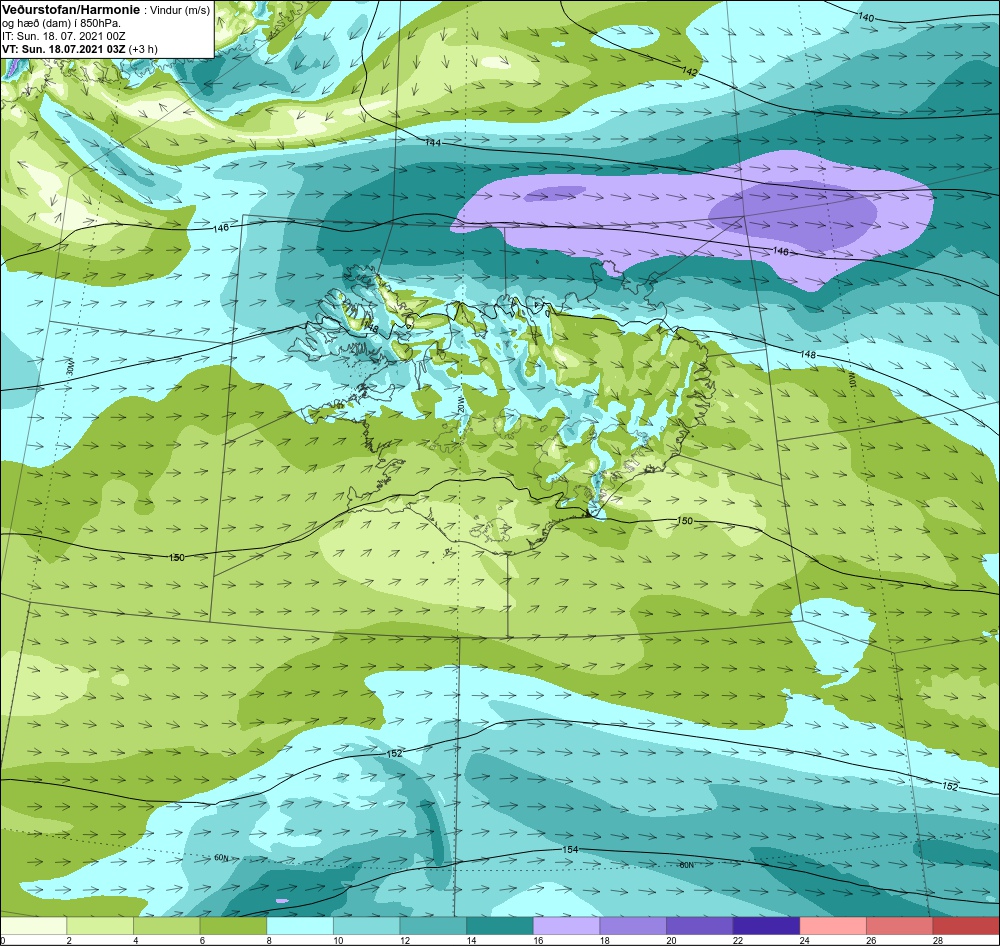The height and width of the screenshot is (946, 1000).
Task: Click the legend tick label "16"
Action: coord(538,940)
